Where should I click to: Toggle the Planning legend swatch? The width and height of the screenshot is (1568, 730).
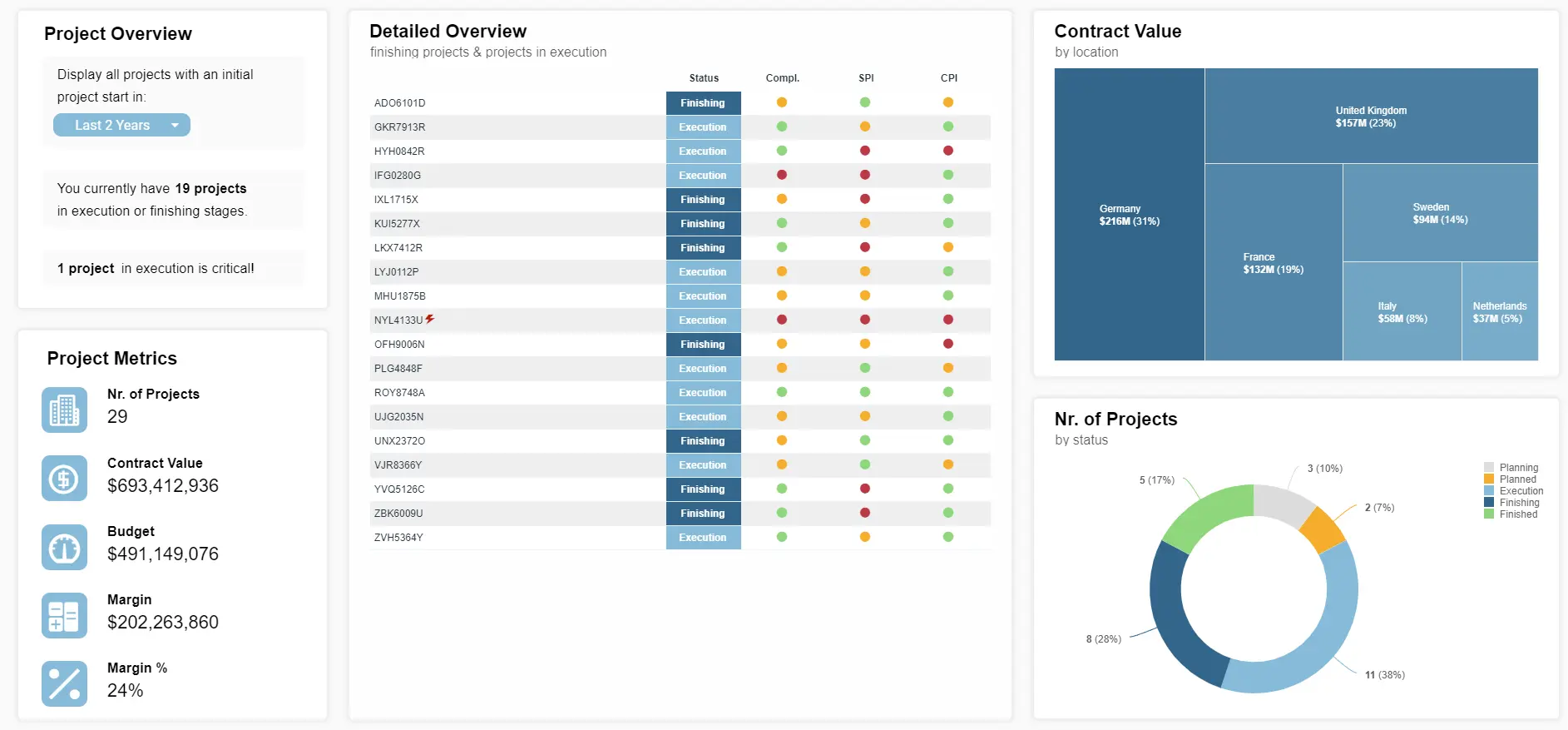coord(1489,468)
